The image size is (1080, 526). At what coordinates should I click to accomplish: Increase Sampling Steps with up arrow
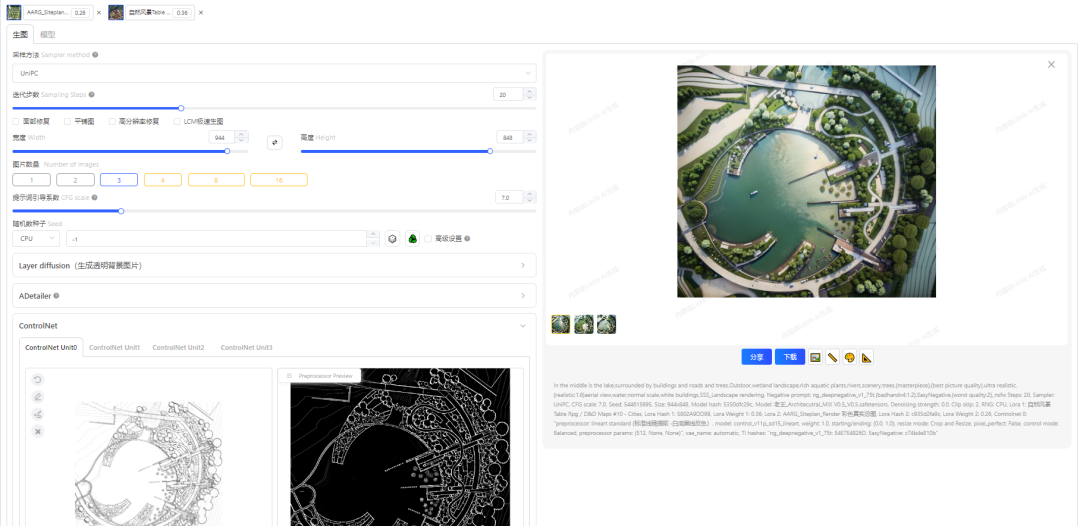[x=530, y=92]
